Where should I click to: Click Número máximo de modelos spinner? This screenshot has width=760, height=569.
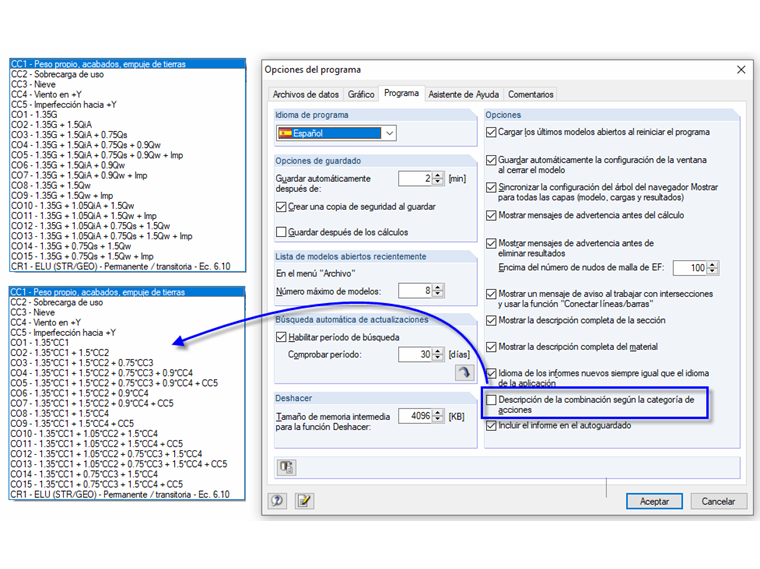(x=438, y=291)
